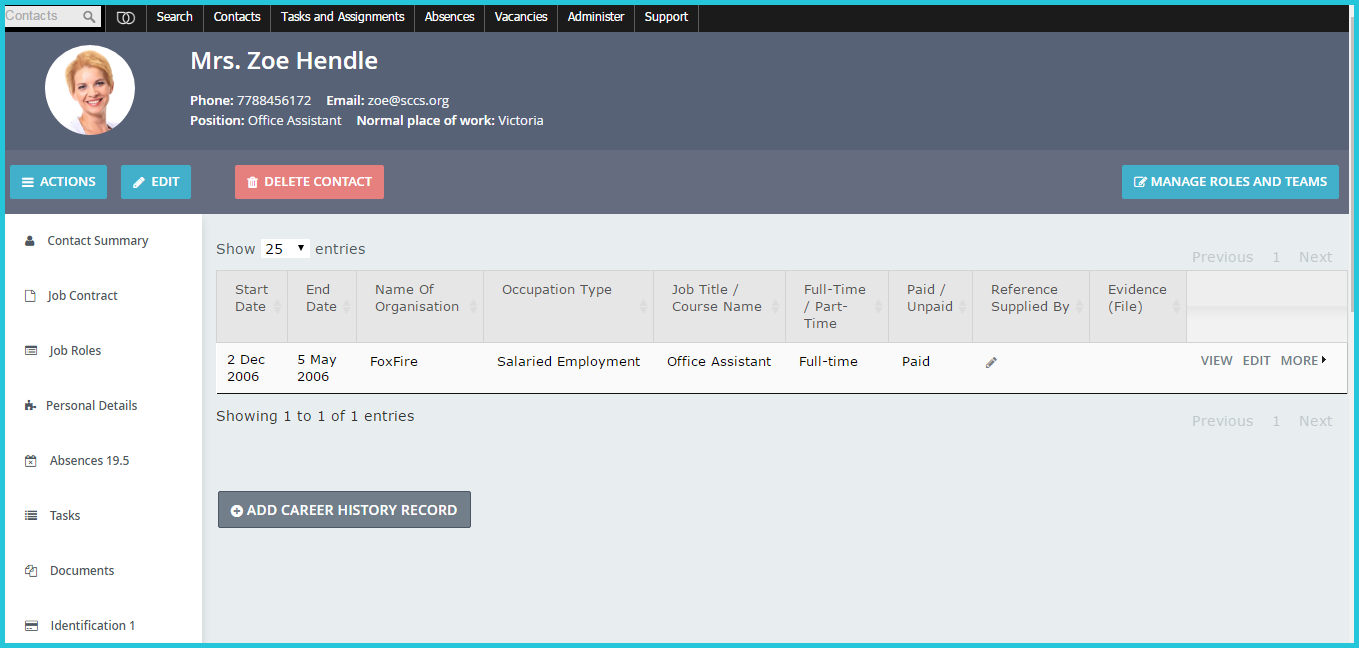Open the ACTIONS menu button

[59, 182]
